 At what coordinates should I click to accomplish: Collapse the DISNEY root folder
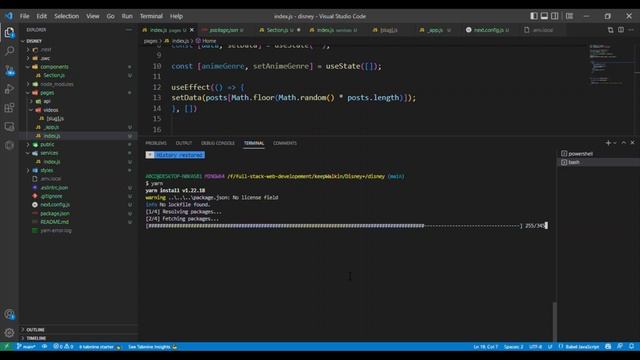tap(34, 41)
